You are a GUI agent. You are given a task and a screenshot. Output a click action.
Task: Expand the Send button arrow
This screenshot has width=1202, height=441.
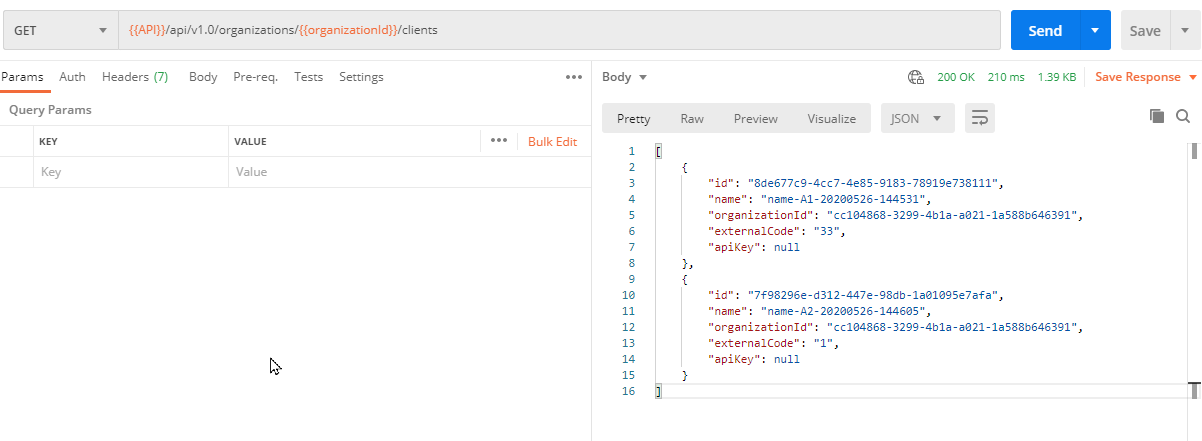click(x=1095, y=30)
